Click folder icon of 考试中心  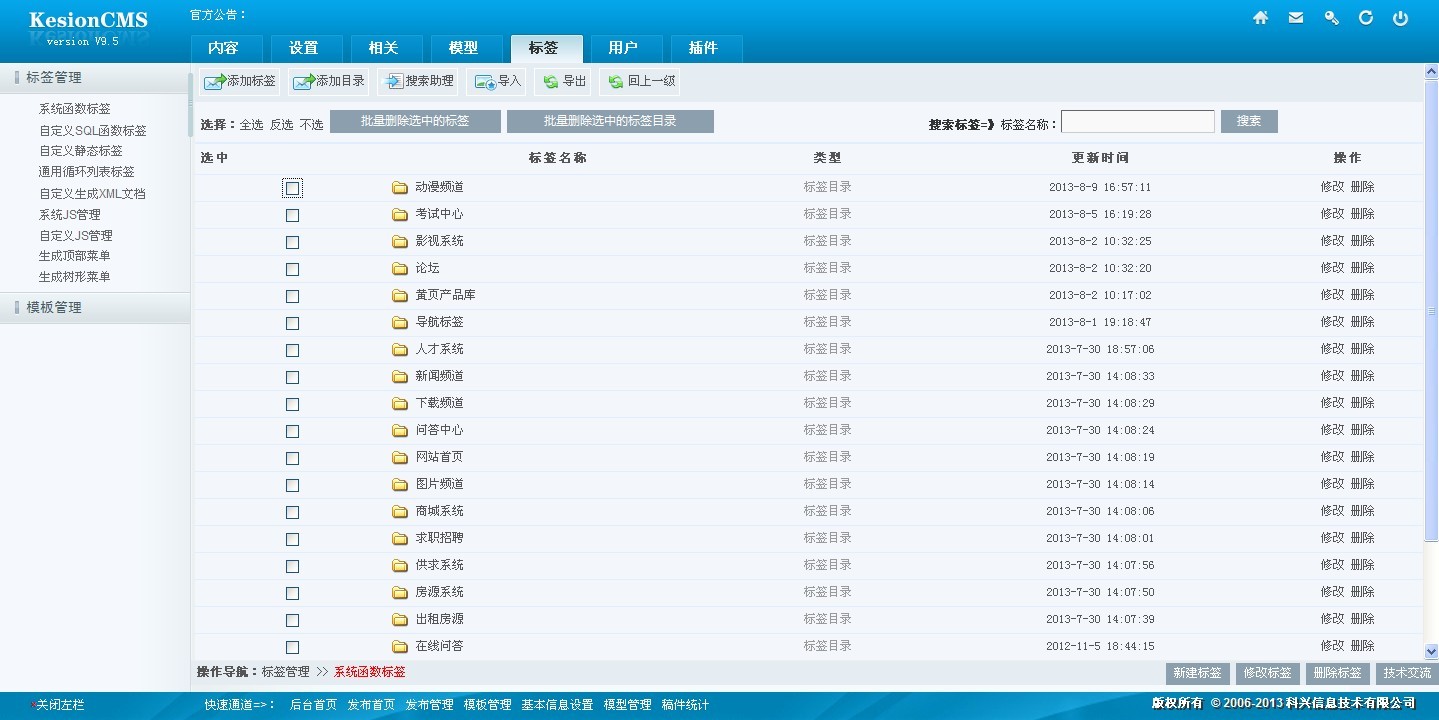tap(400, 214)
